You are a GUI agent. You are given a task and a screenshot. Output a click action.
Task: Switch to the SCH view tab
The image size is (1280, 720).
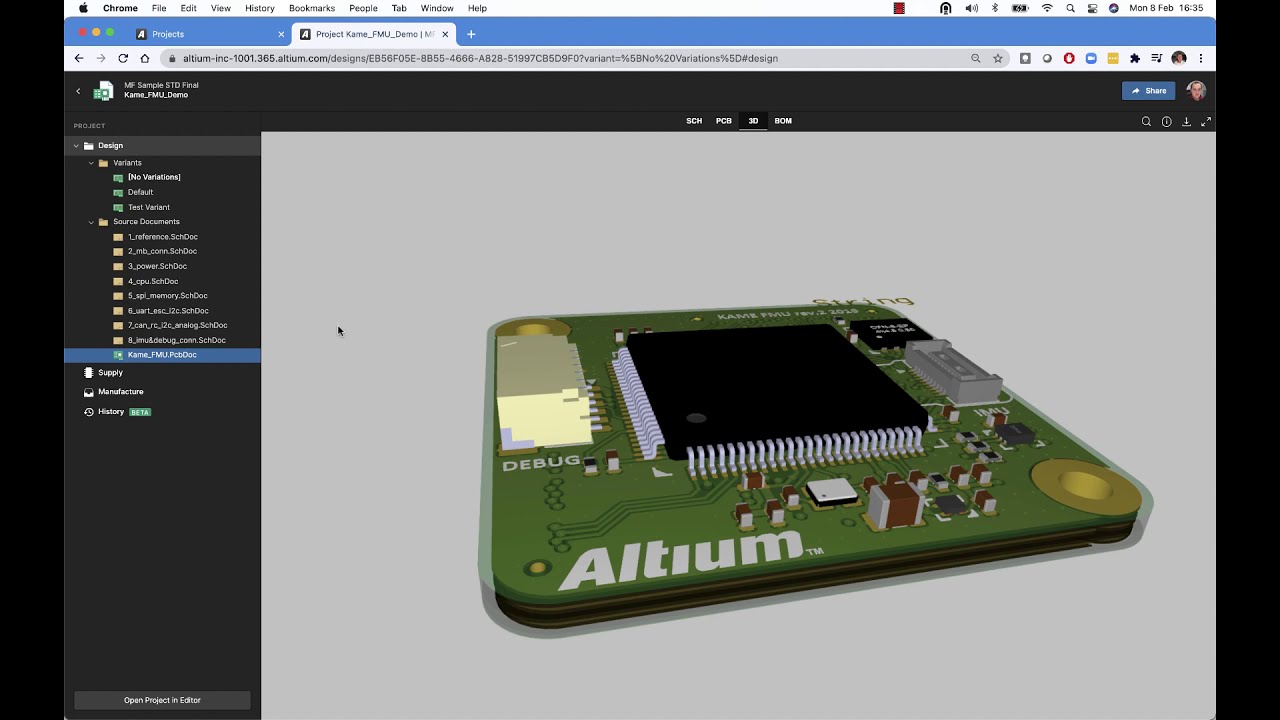pos(694,121)
